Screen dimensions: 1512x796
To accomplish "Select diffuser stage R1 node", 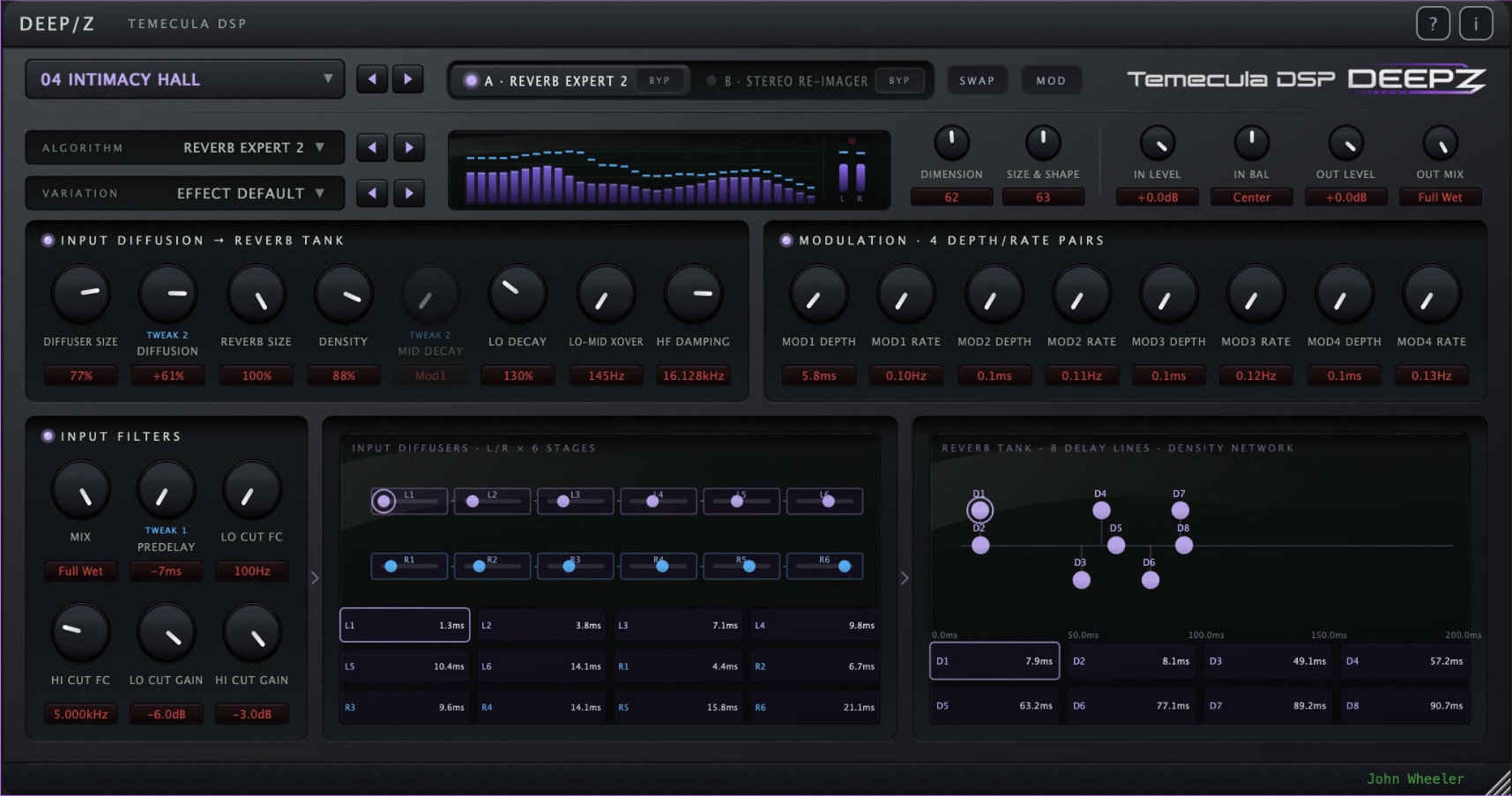I will [x=391, y=566].
